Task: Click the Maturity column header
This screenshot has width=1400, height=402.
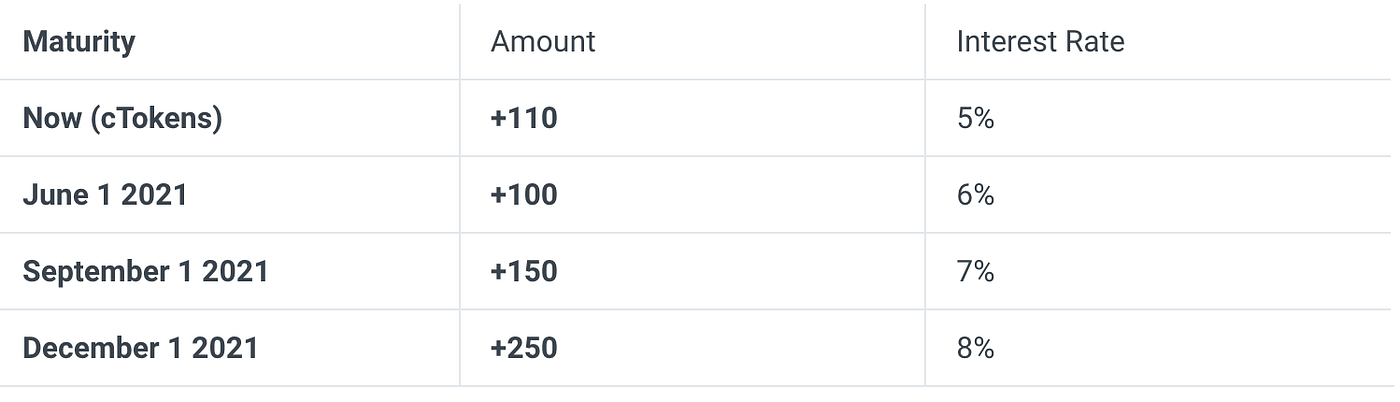Action: click(79, 42)
